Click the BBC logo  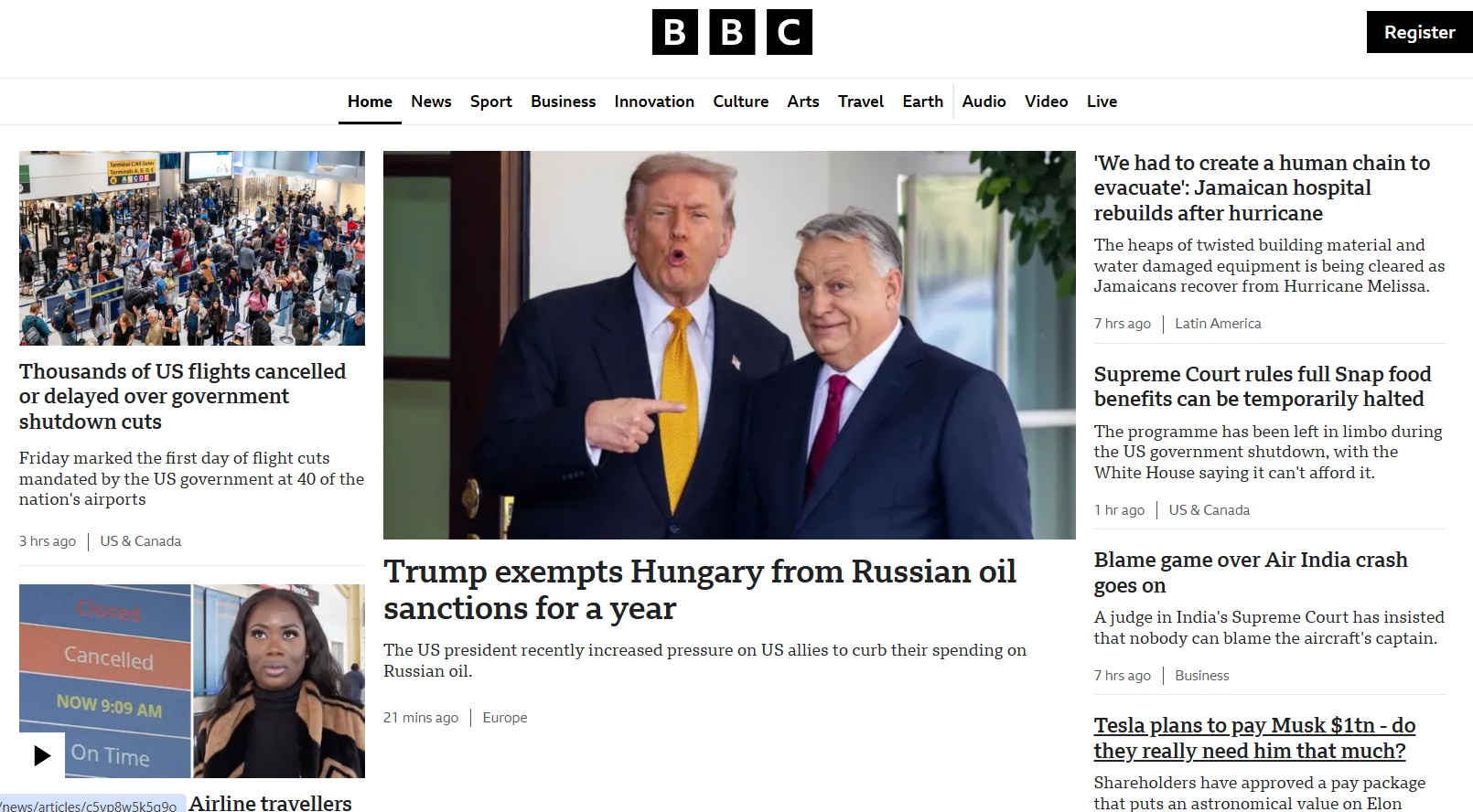(x=732, y=32)
